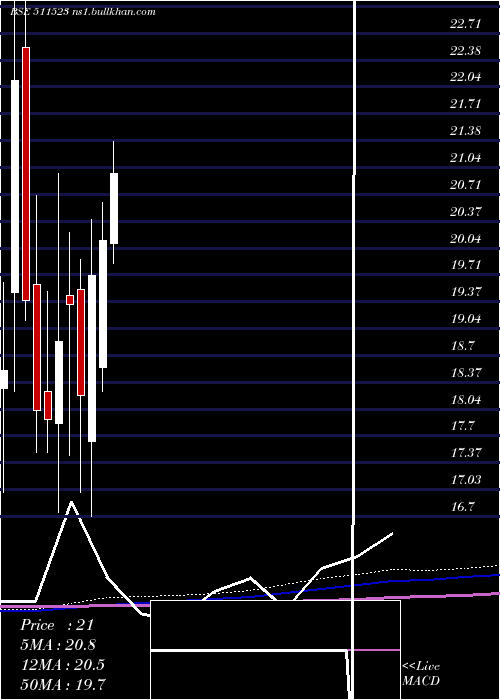Select the 20.71 price level label

pyautogui.click(x=466, y=184)
